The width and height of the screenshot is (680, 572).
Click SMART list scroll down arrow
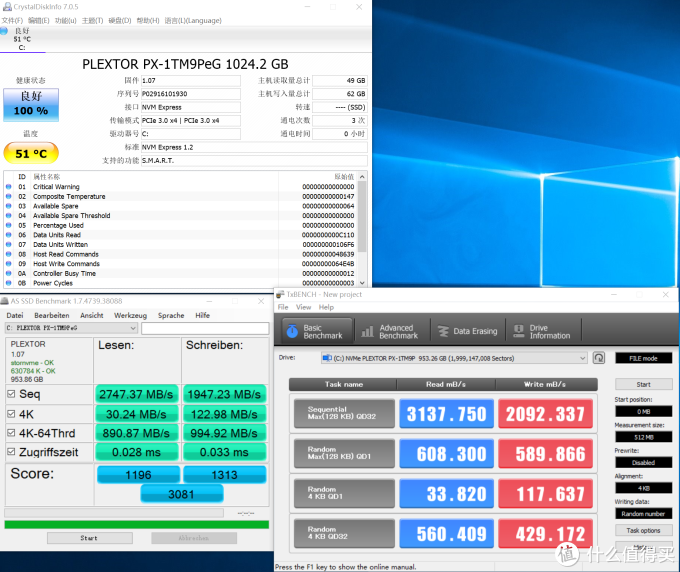click(362, 283)
